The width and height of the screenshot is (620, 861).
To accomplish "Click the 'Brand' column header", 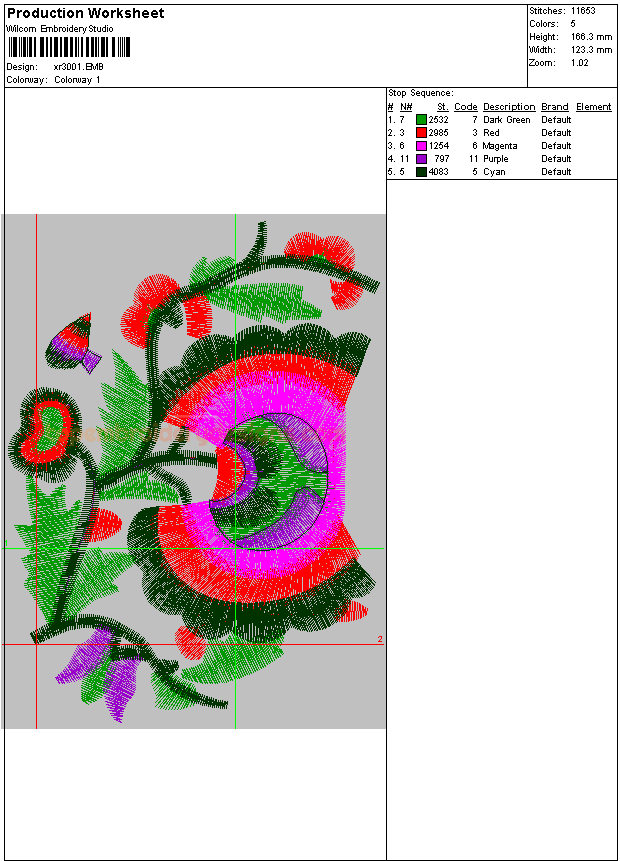I will tap(555, 107).
